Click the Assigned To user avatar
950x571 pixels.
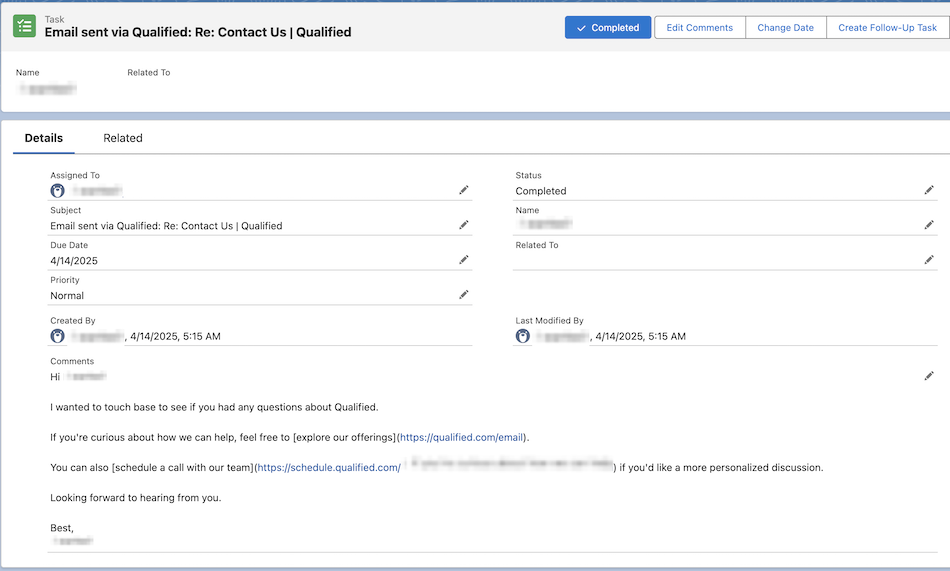(58, 191)
